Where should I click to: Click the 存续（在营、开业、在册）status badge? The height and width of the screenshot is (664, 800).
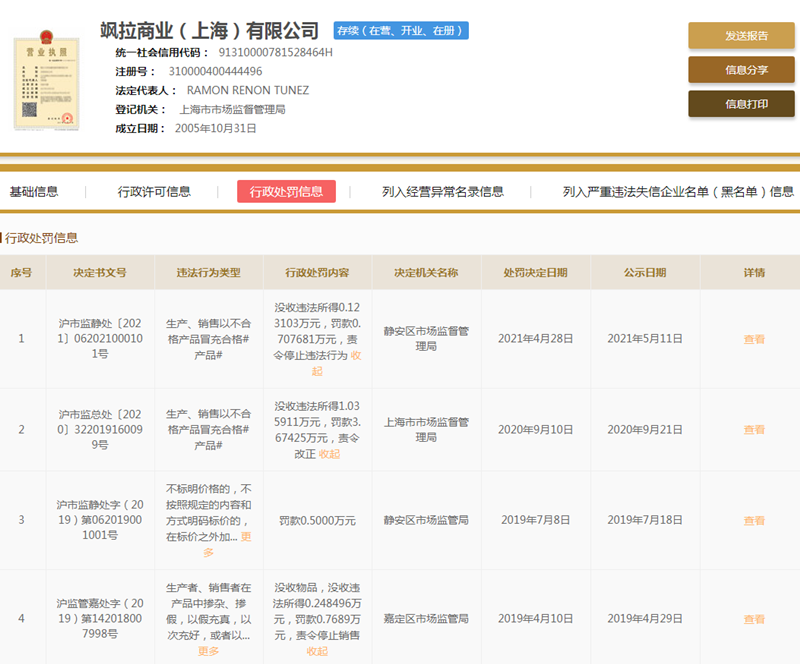pos(401,31)
